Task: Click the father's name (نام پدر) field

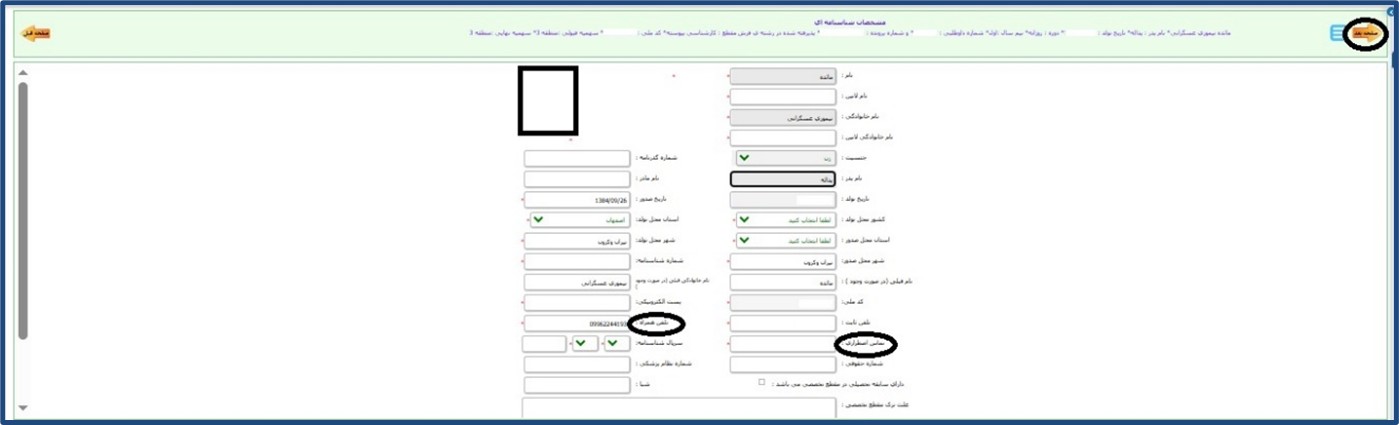Action: point(782,179)
